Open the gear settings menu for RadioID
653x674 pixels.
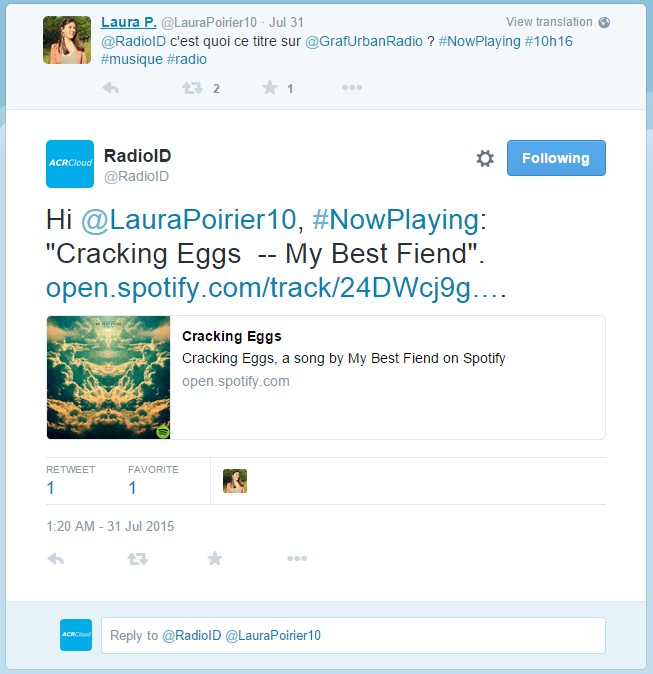coord(485,158)
